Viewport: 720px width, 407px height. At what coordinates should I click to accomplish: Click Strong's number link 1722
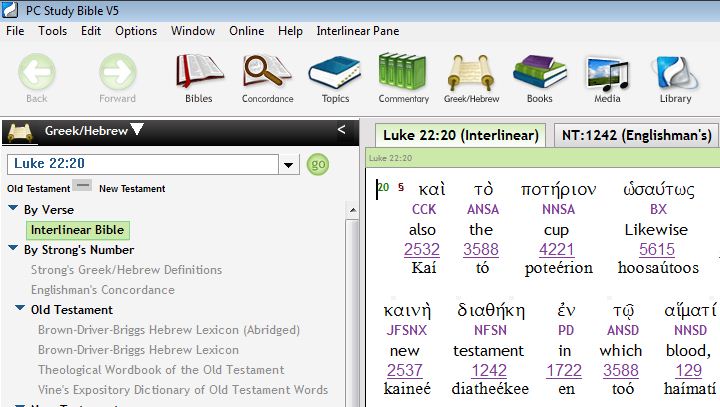coord(564,370)
